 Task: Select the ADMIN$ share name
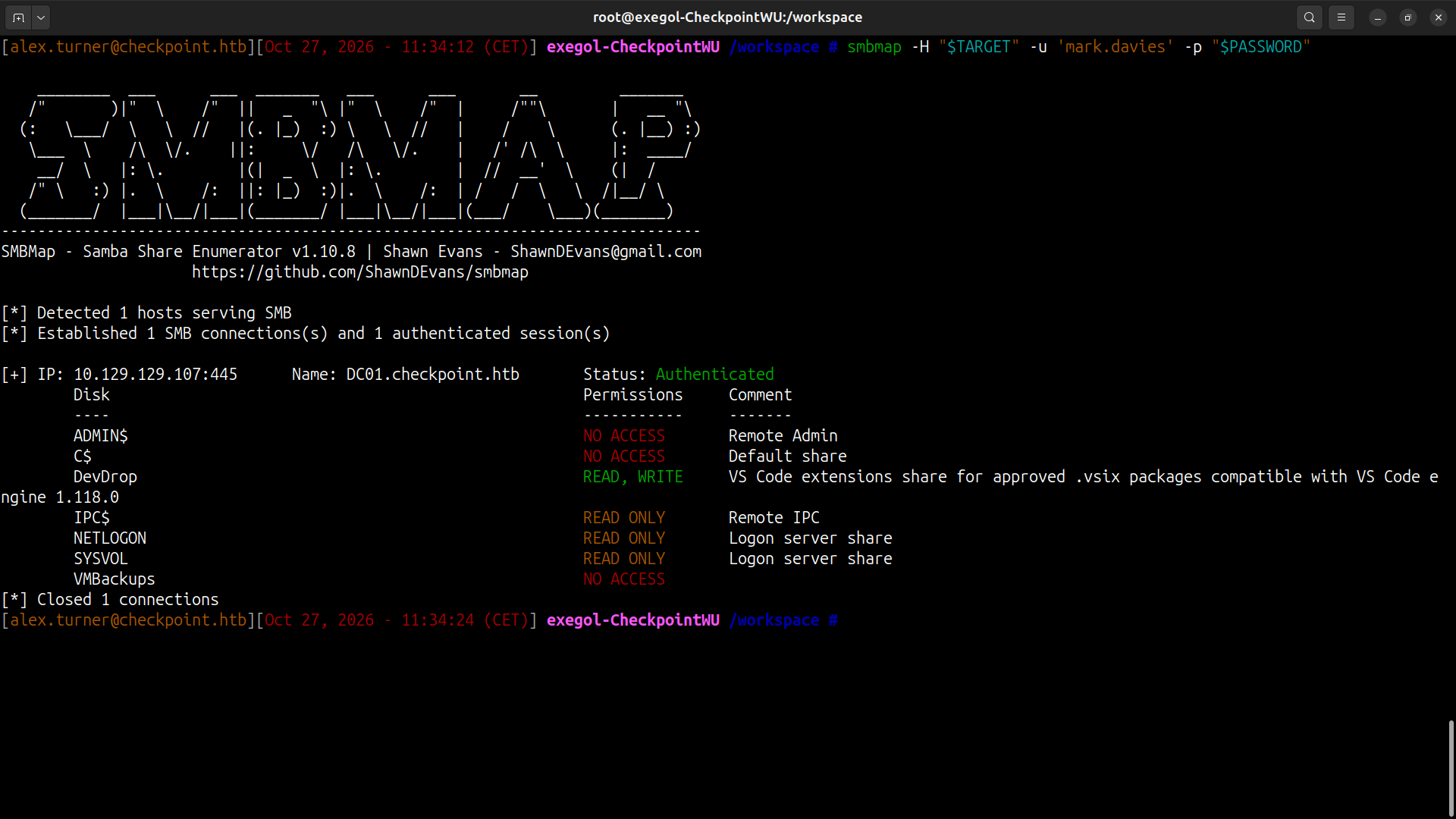click(101, 436)
